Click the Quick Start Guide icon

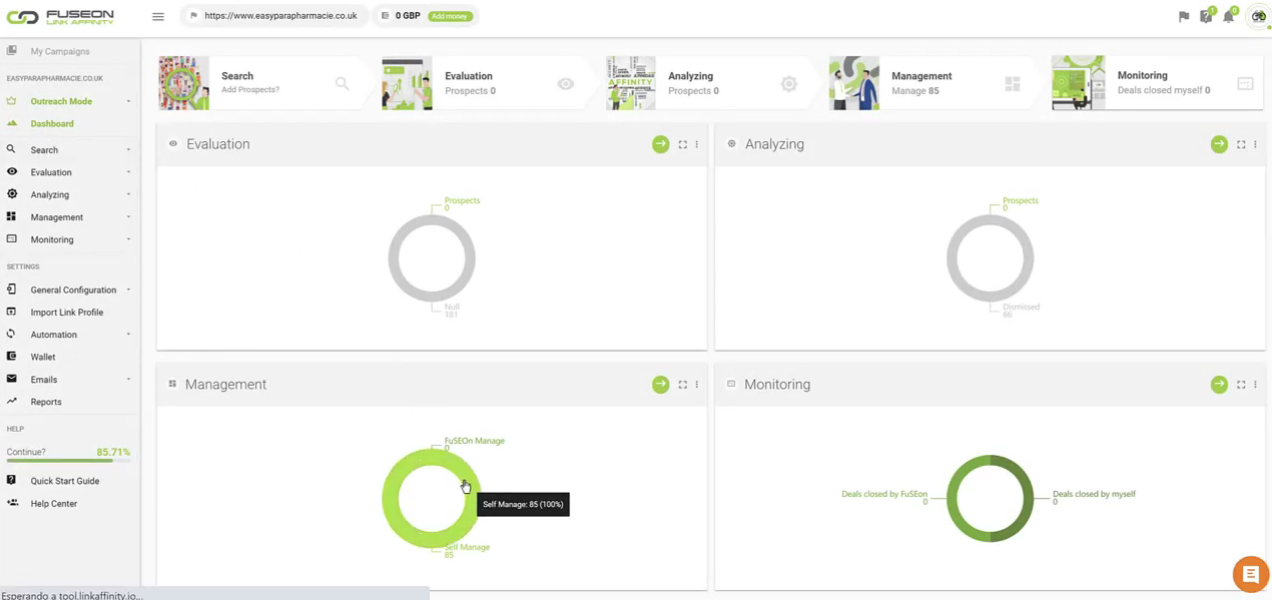tap(12, 480)
